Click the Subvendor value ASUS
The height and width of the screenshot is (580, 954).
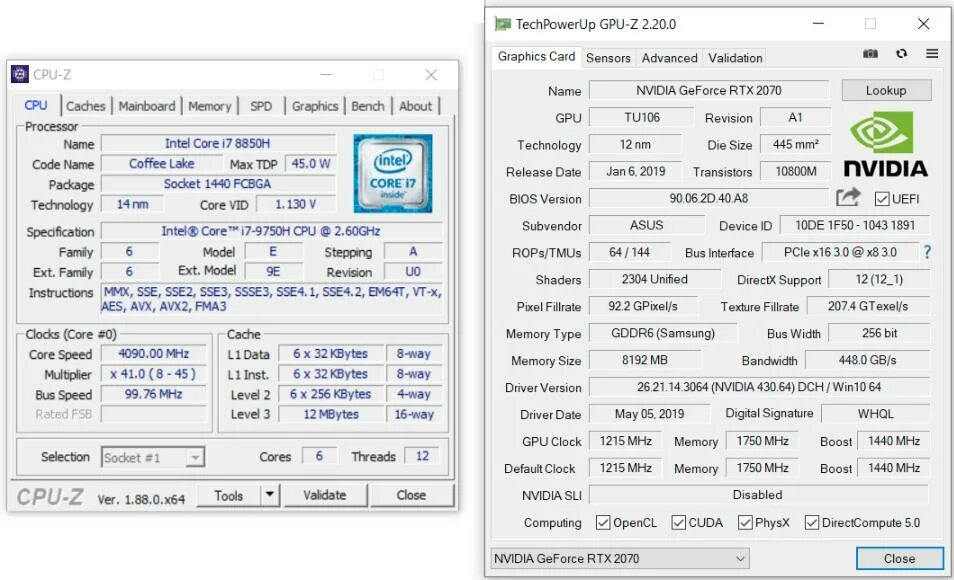[x=647, y=225]
